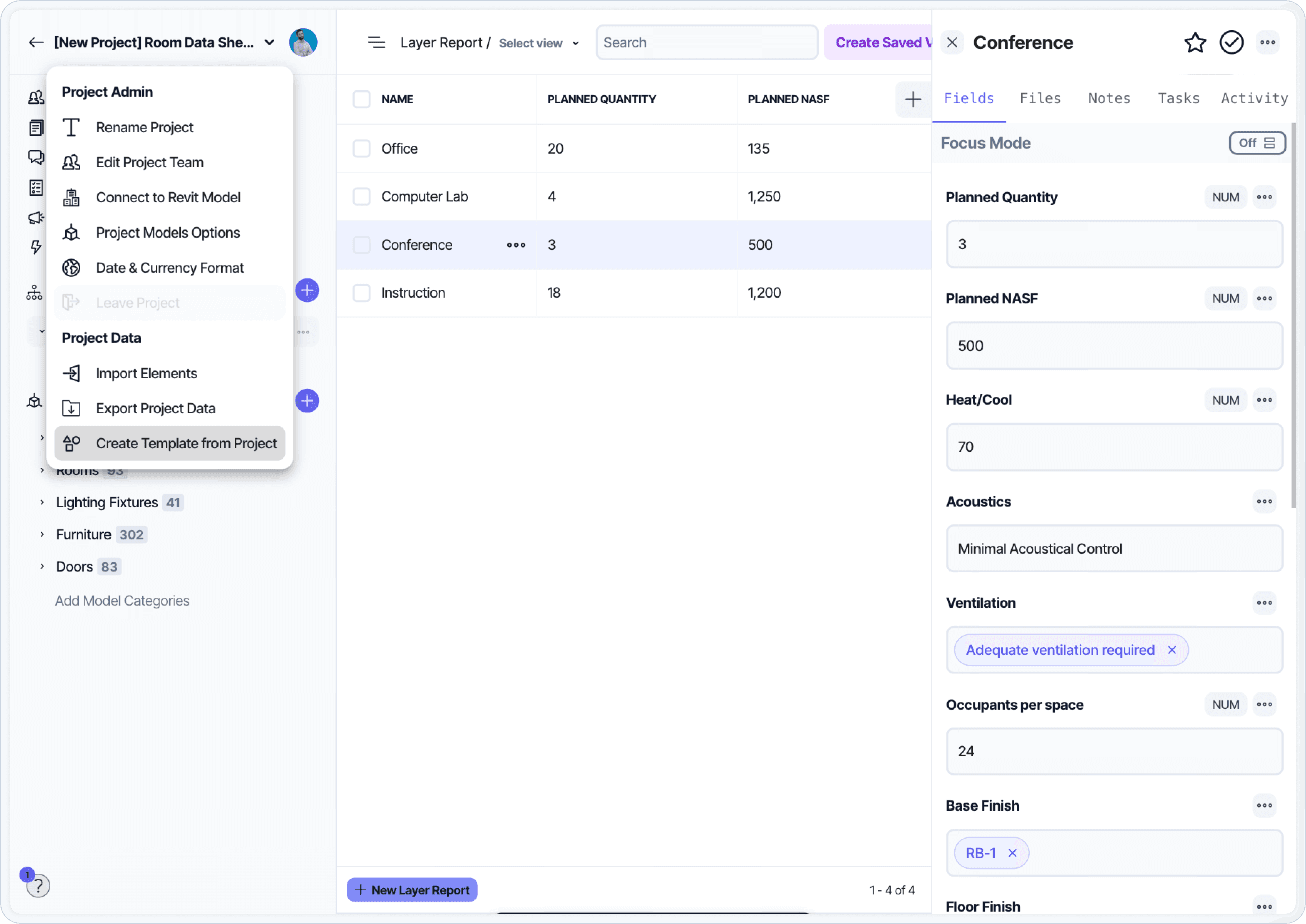Open the Select view dropdown
This screenshot has height=924, width=1306.
[x=538, y=43]
